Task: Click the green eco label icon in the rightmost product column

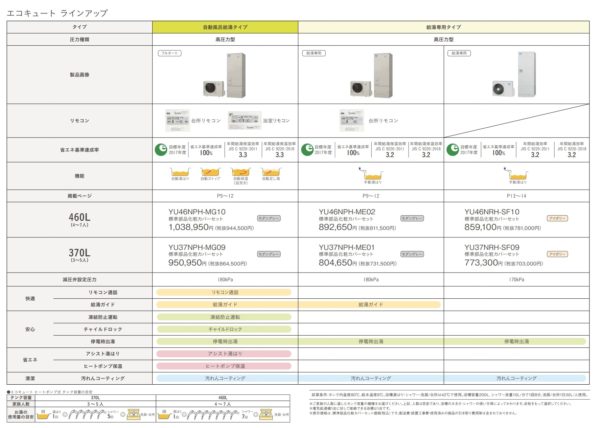Action: (453, 150)
